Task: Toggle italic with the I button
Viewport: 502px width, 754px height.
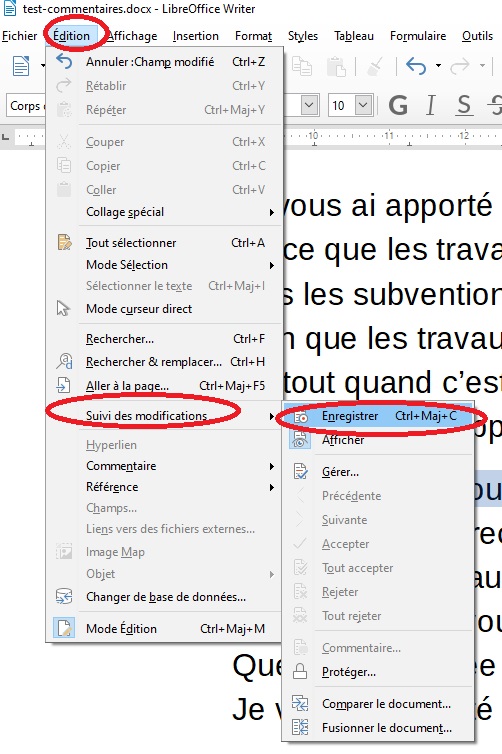Action: coord(431,105)
